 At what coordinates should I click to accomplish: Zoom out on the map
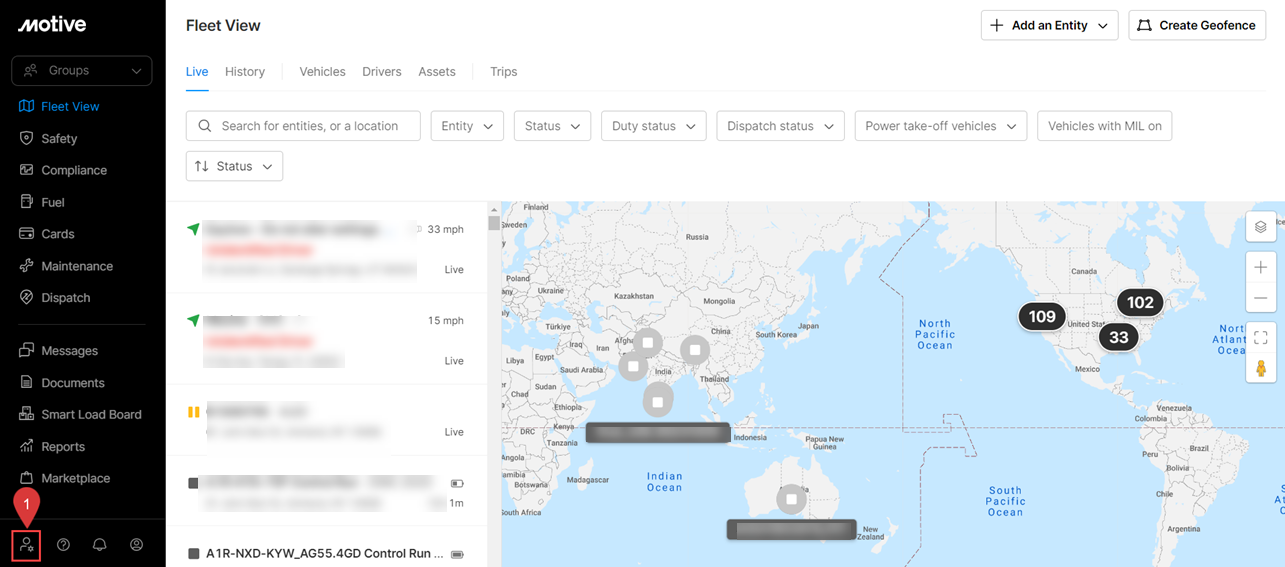1260,298
